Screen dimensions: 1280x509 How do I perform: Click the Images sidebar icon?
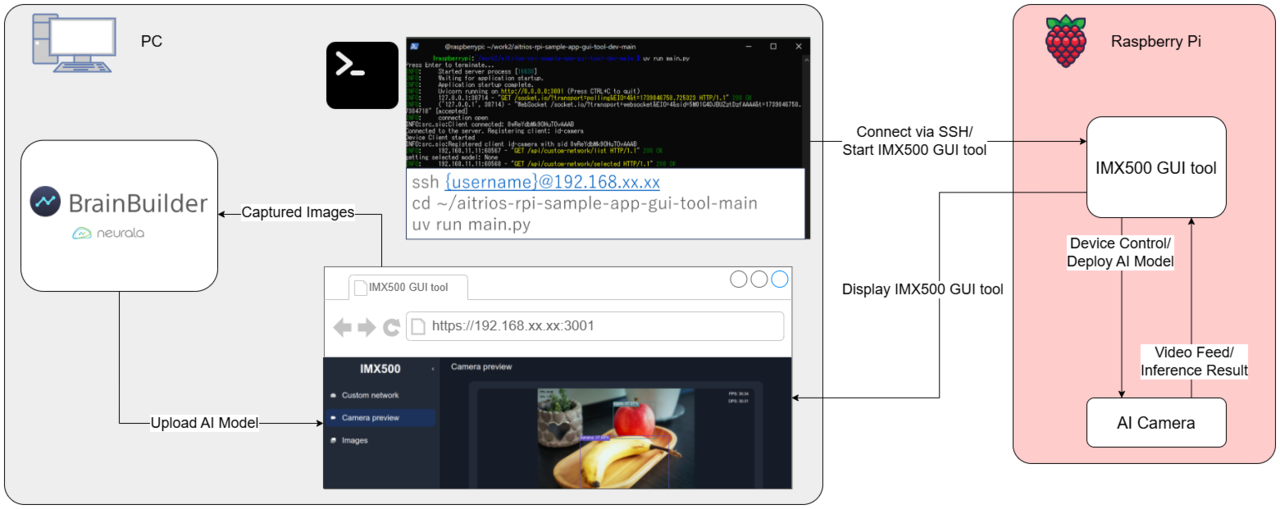pos(333,440)
